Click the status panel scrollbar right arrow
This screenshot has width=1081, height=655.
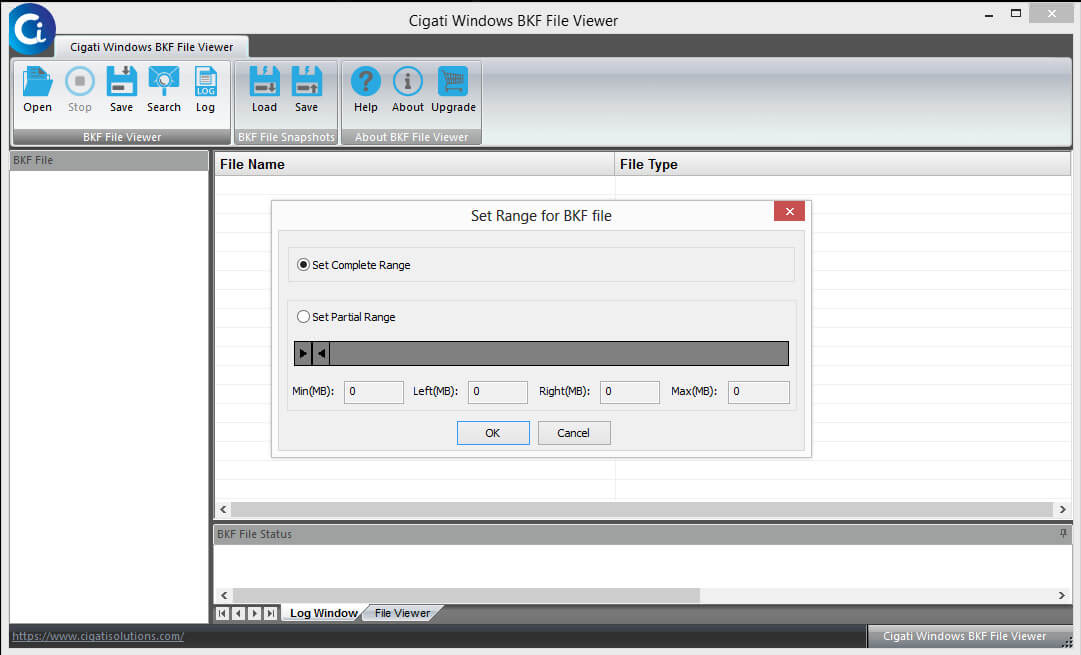pyautogui.click(x=1062, y=595)
